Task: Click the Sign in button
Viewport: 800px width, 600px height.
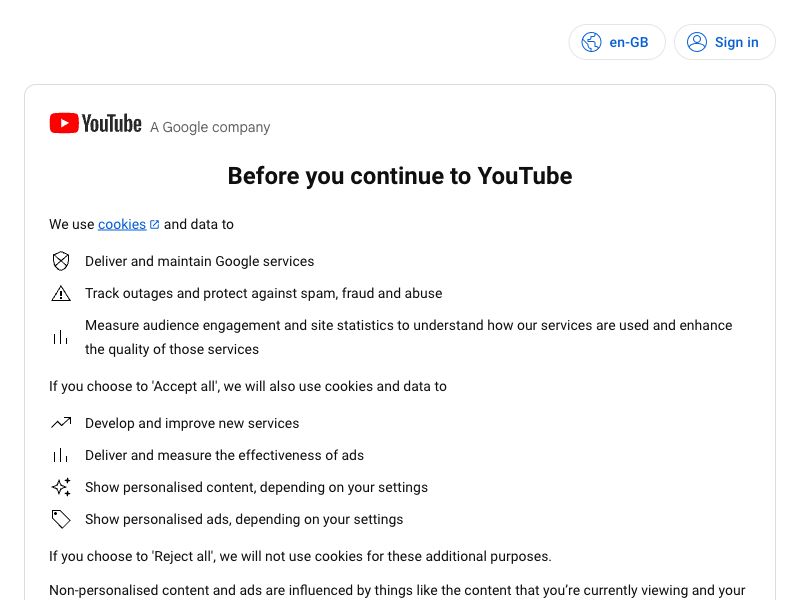Action: point(724,42)
